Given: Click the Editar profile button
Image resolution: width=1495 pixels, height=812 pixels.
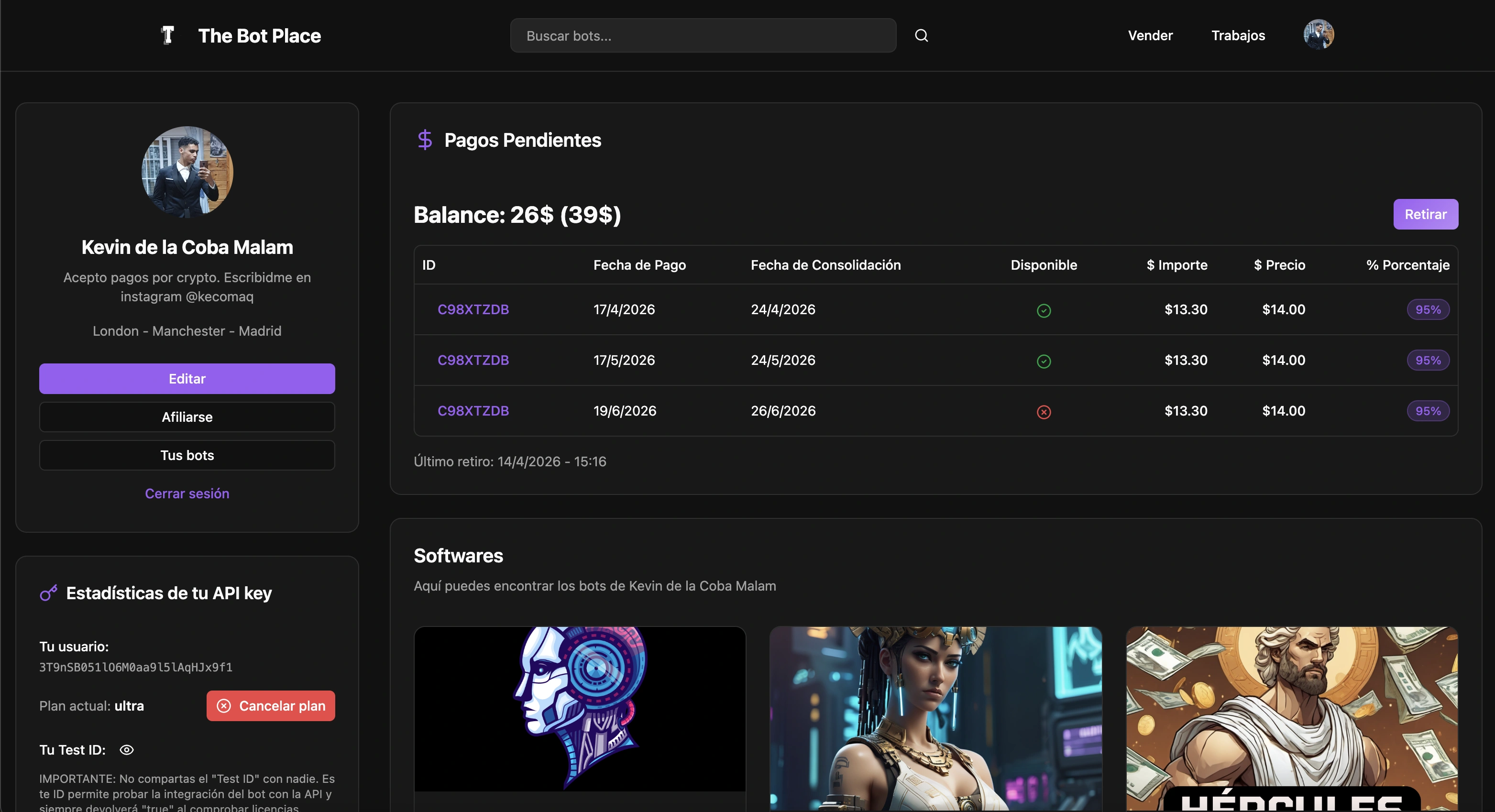Looking at the screenshot, I should click(x=187, y=378).
